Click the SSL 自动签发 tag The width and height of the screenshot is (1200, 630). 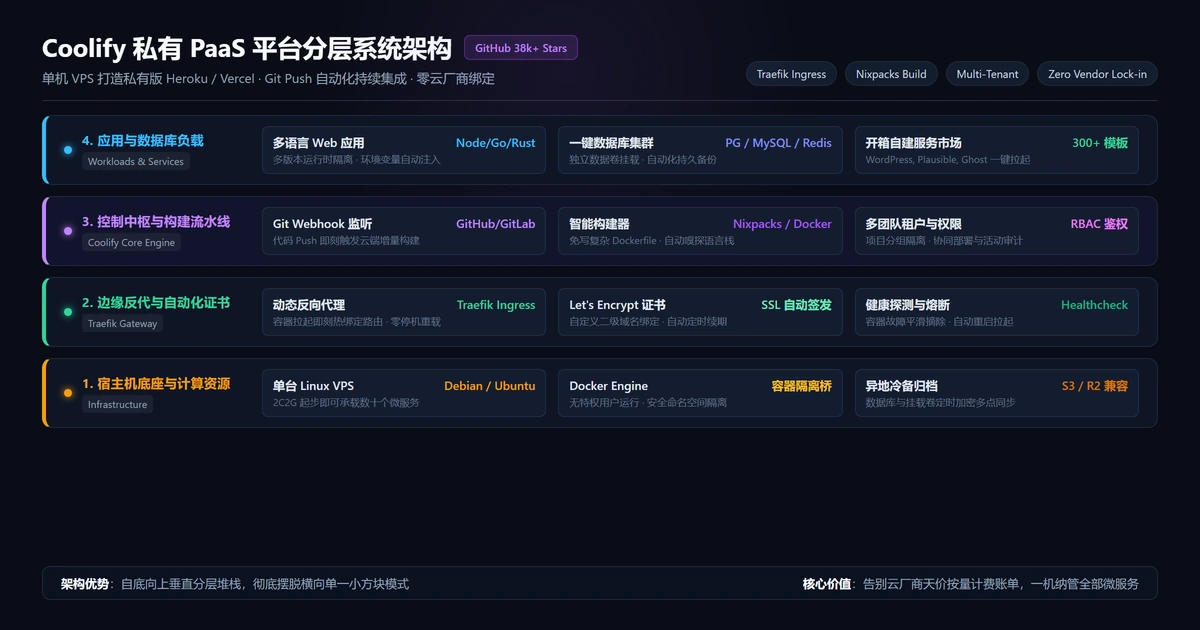(x=797, y=305)
